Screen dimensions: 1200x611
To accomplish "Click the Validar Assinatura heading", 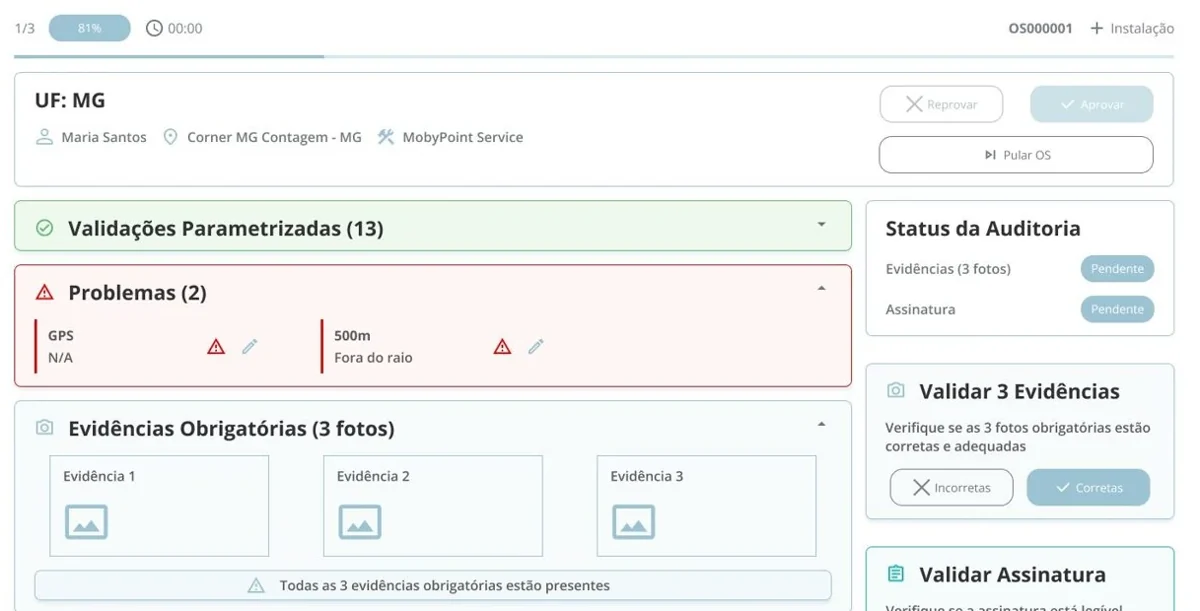I will (1012, 574).
